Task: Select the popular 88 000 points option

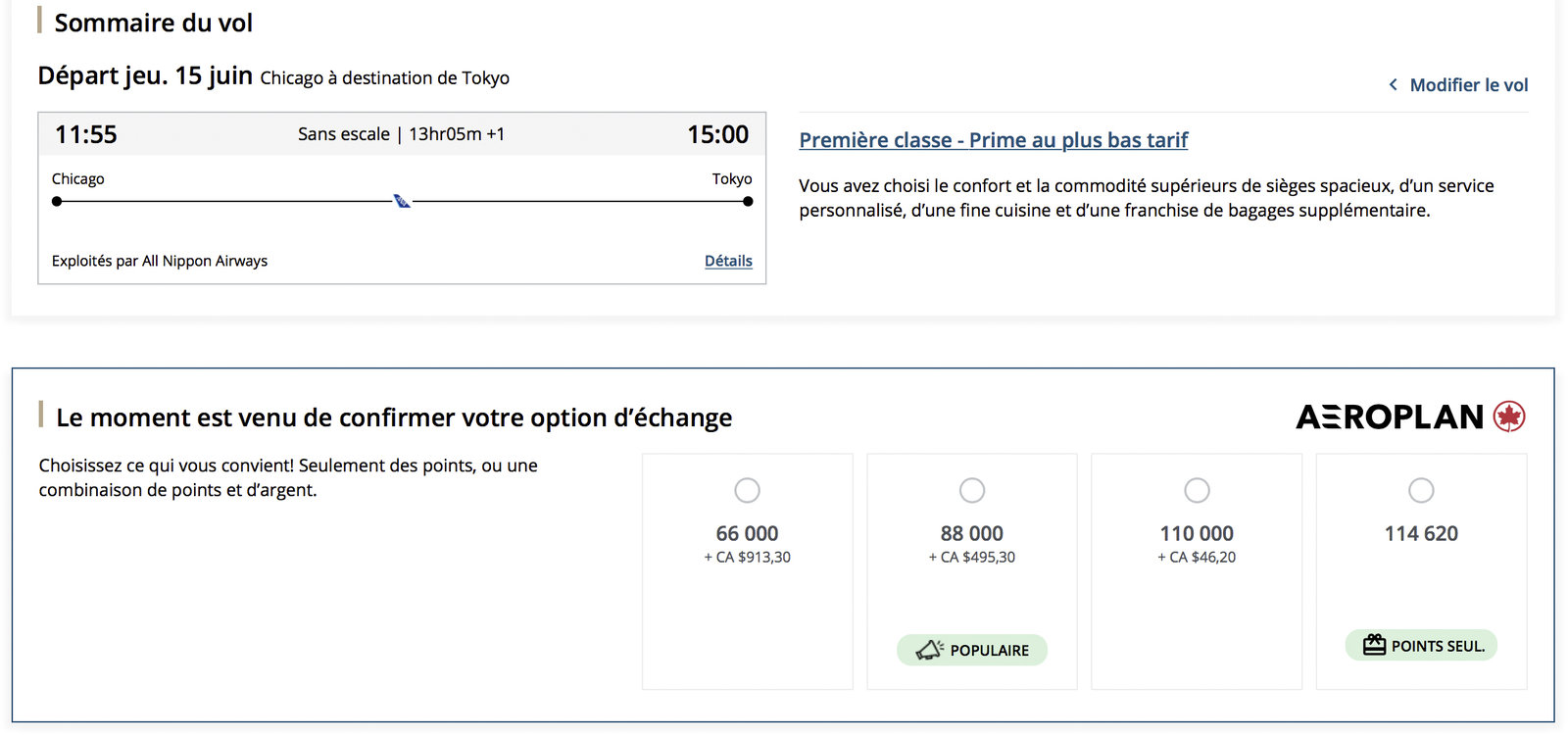Action: [x=971, y=490]
